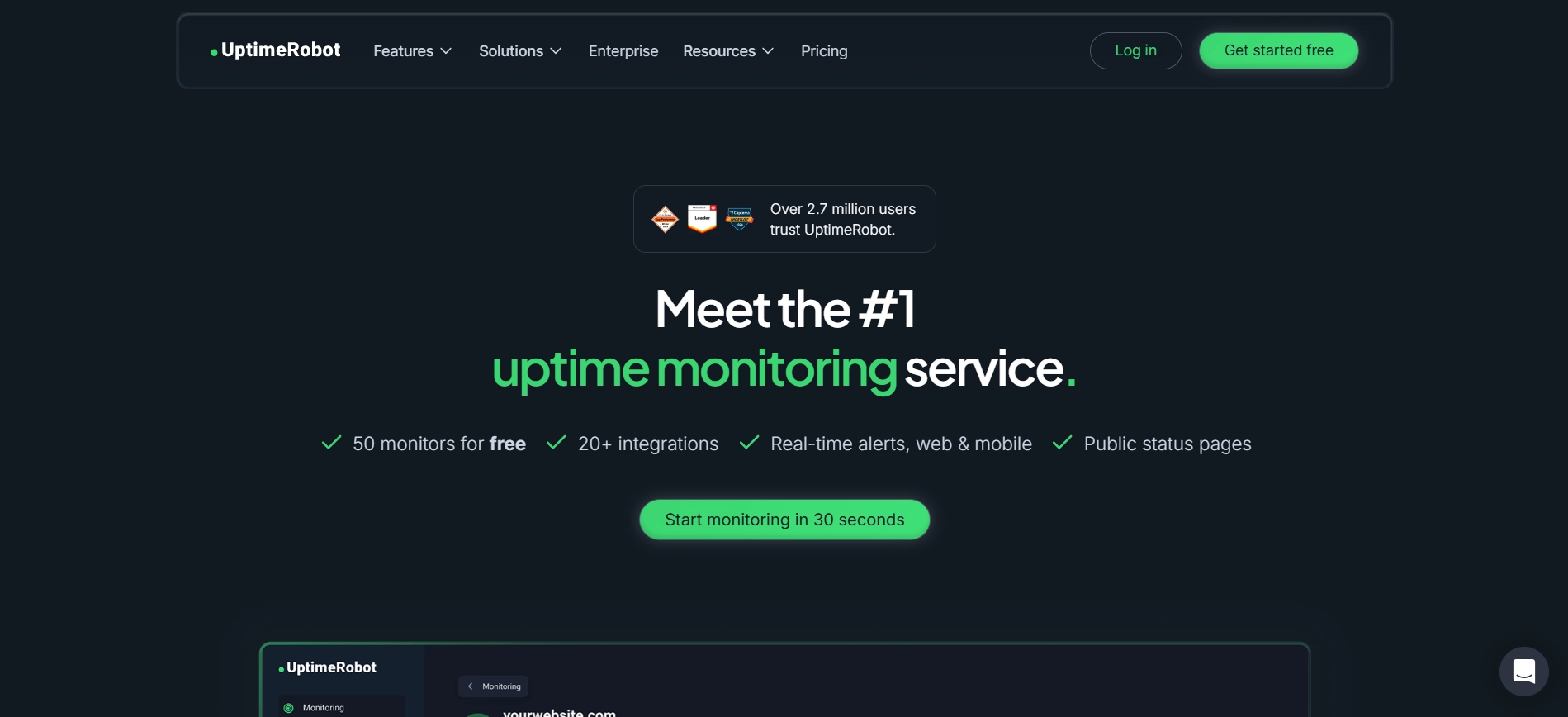Click the Monitoring back arrow in preview
The height and width of the screenshot is (717, 1568).
[x=471, y=686]
